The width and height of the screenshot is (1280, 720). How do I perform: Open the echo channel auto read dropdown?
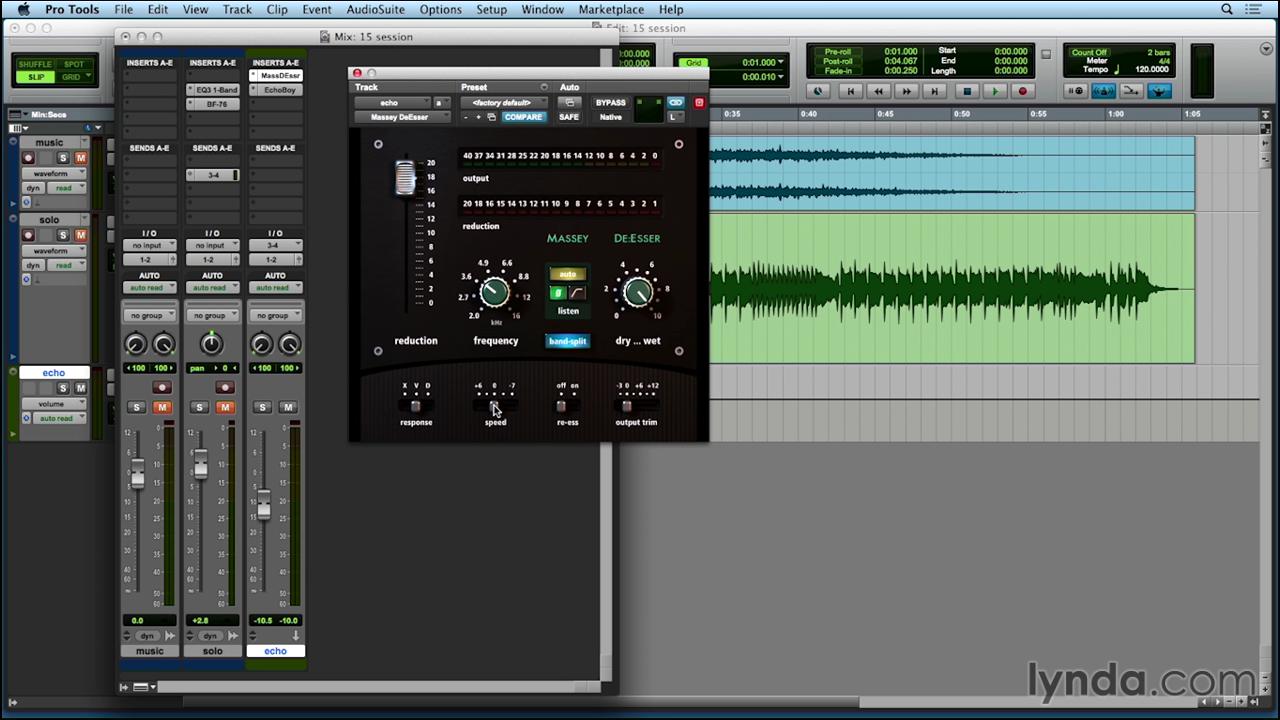tap(275, 288)
